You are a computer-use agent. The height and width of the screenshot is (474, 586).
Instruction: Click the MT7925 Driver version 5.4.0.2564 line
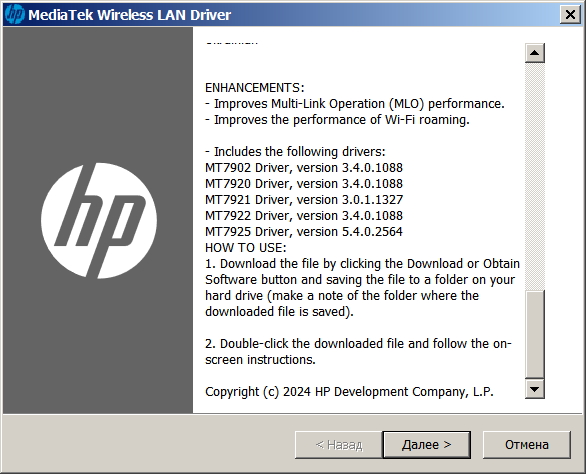304,232
